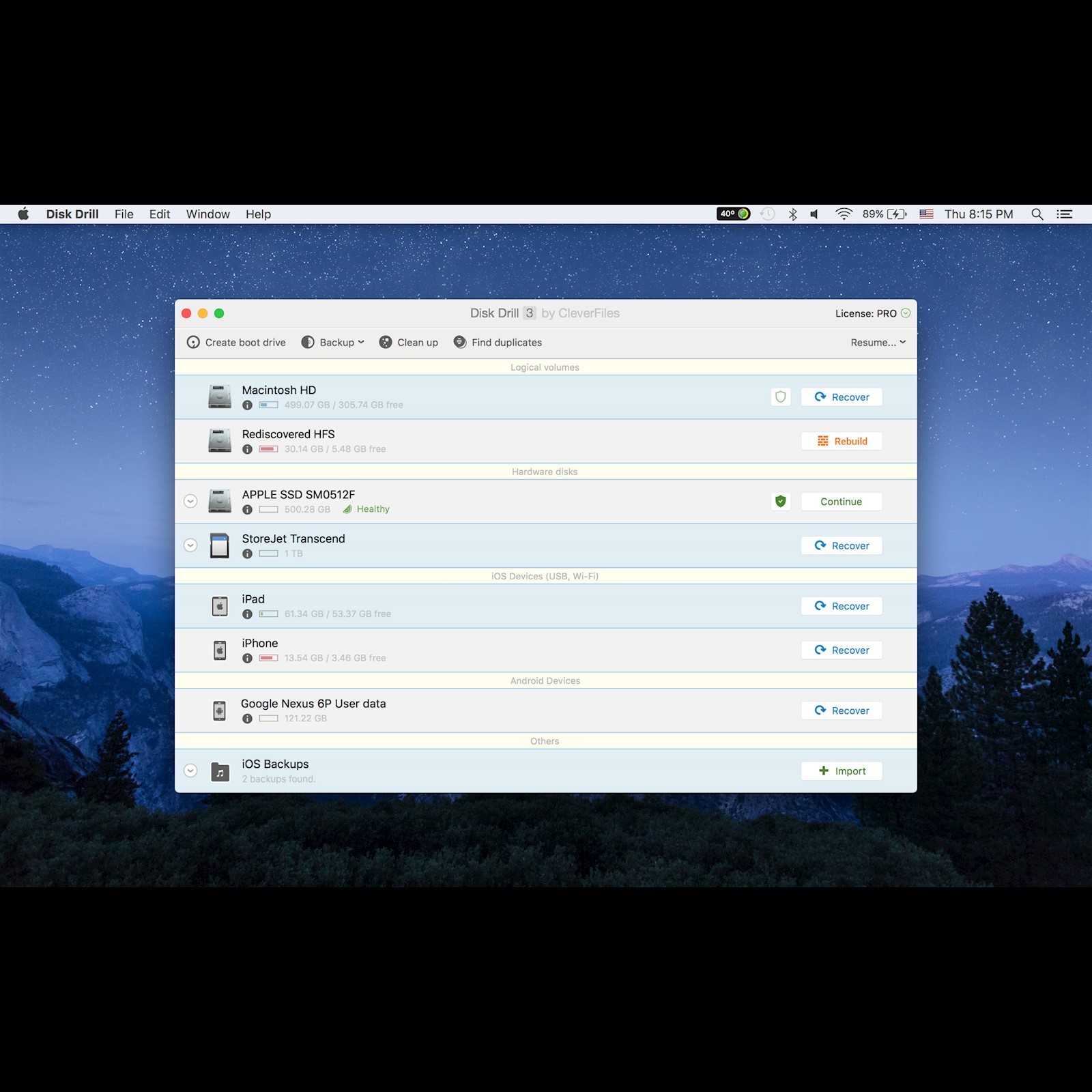Open Notification Center list icon
This screenshot has width=1092, height=1092.
coord(1065,214)
